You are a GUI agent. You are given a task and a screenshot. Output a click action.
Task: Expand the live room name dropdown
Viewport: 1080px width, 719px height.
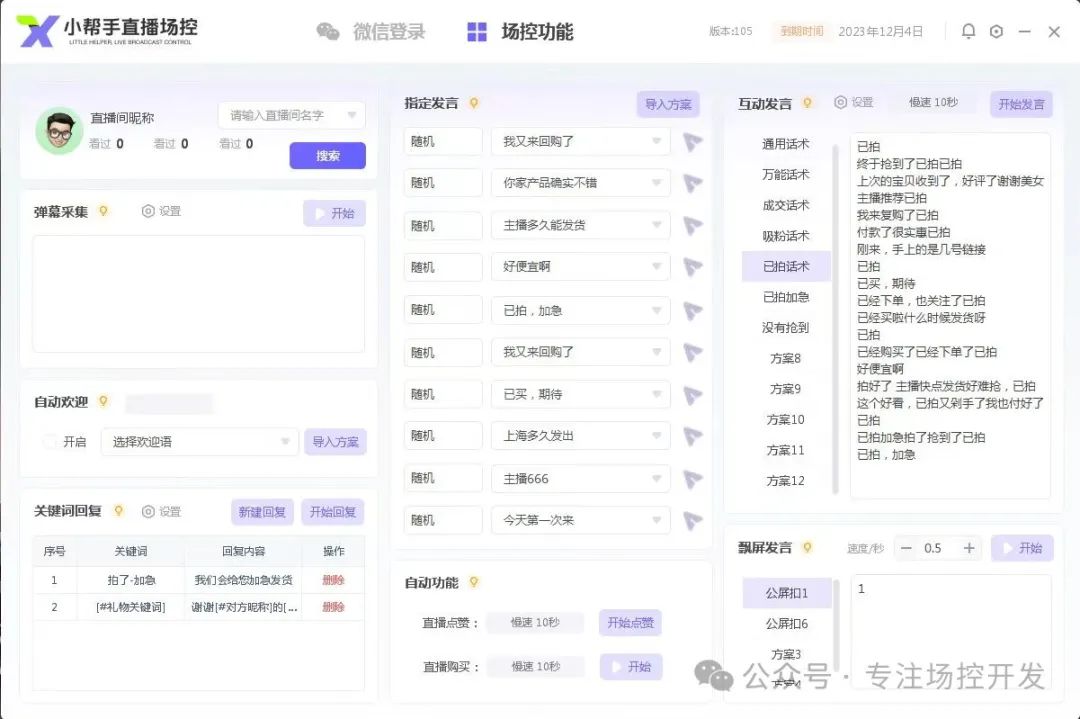pos(291,115)
